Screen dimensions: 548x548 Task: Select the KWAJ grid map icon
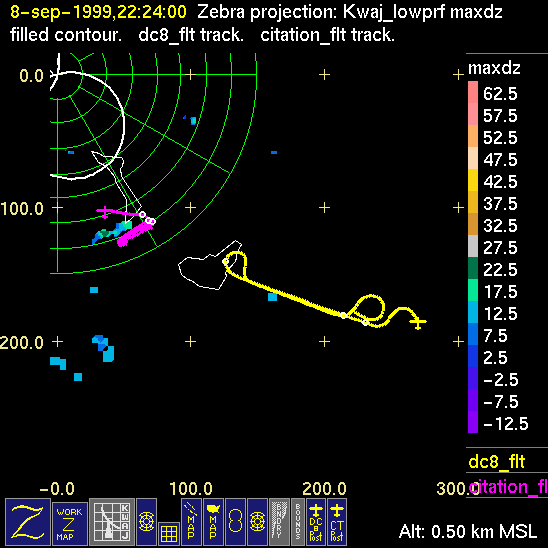tap(112, 522)
